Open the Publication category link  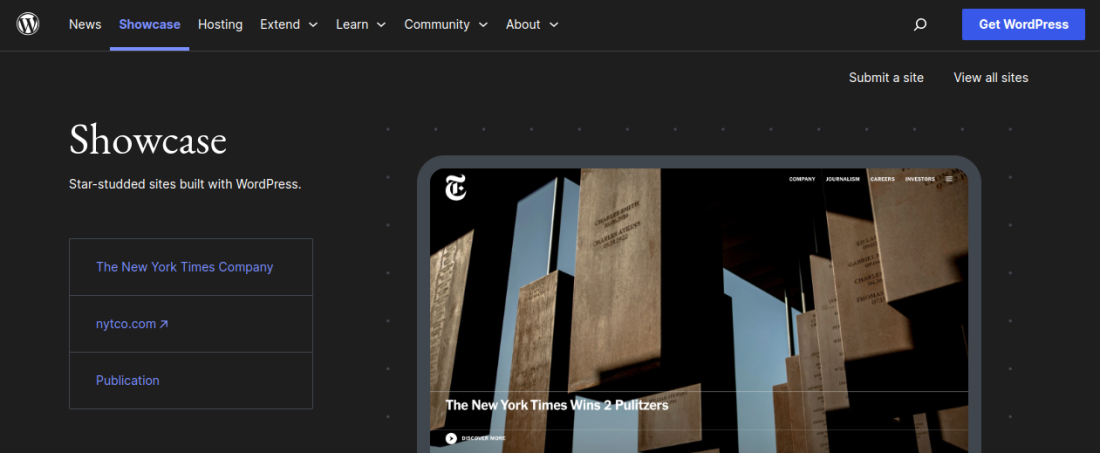(128, 381)
